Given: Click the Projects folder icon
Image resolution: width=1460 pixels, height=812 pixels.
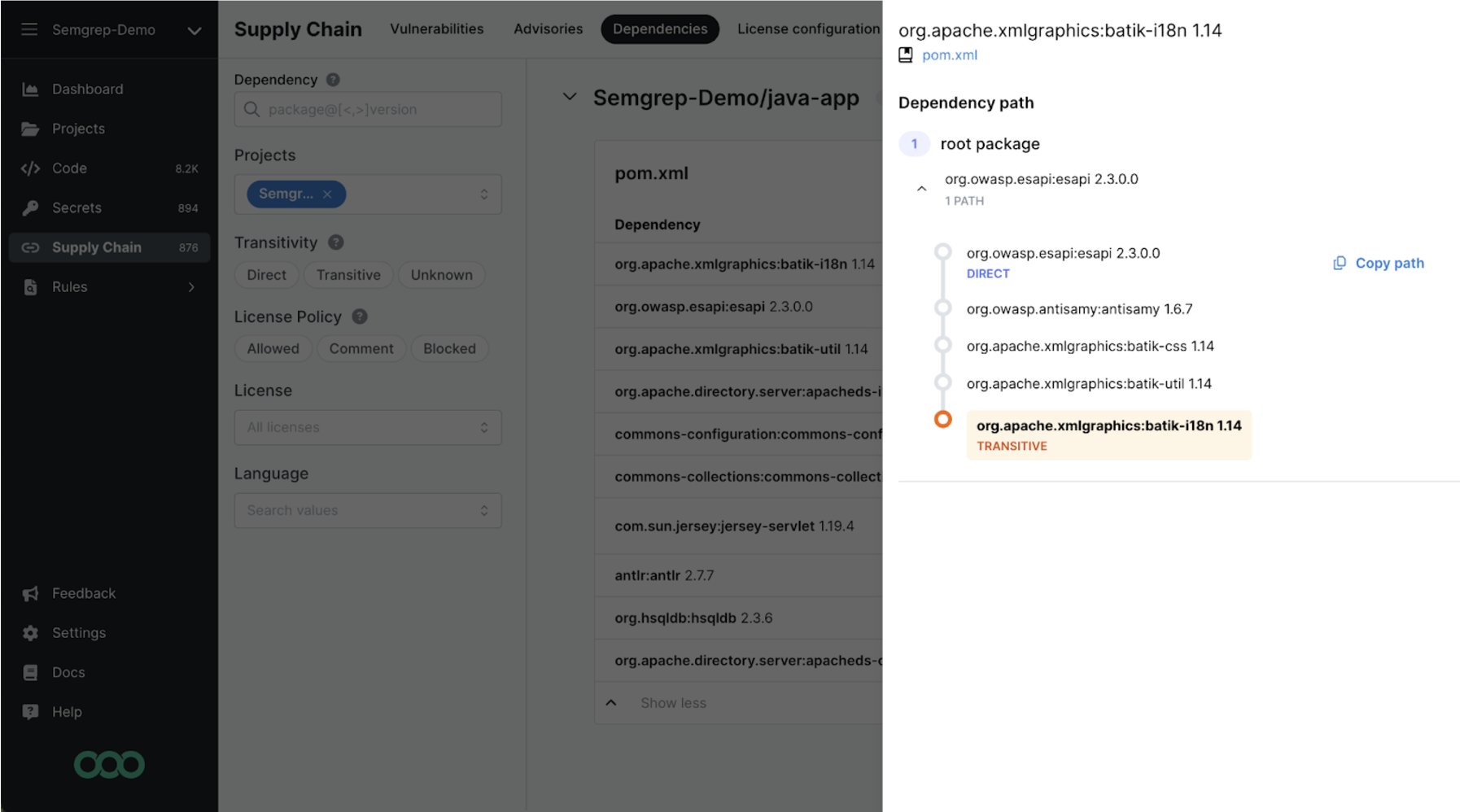Looking at the screenshot, I should (x=30, y=129).
